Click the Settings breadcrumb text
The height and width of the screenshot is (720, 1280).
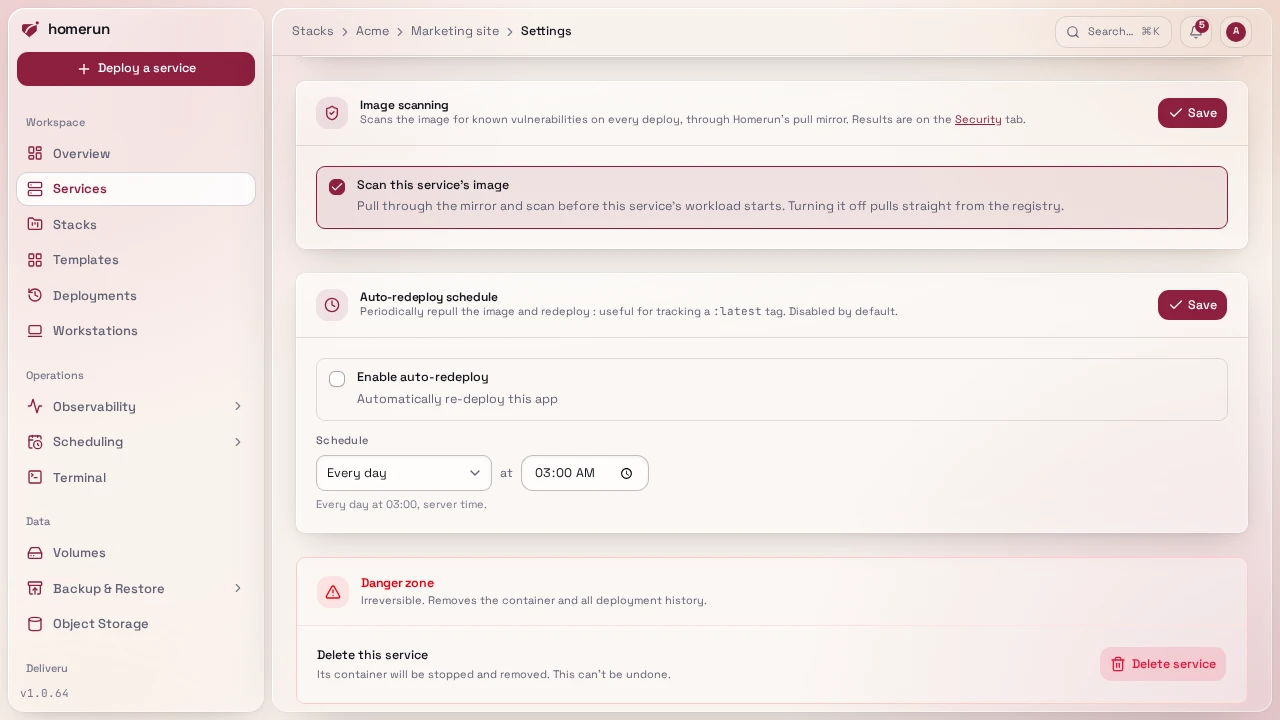546,31
